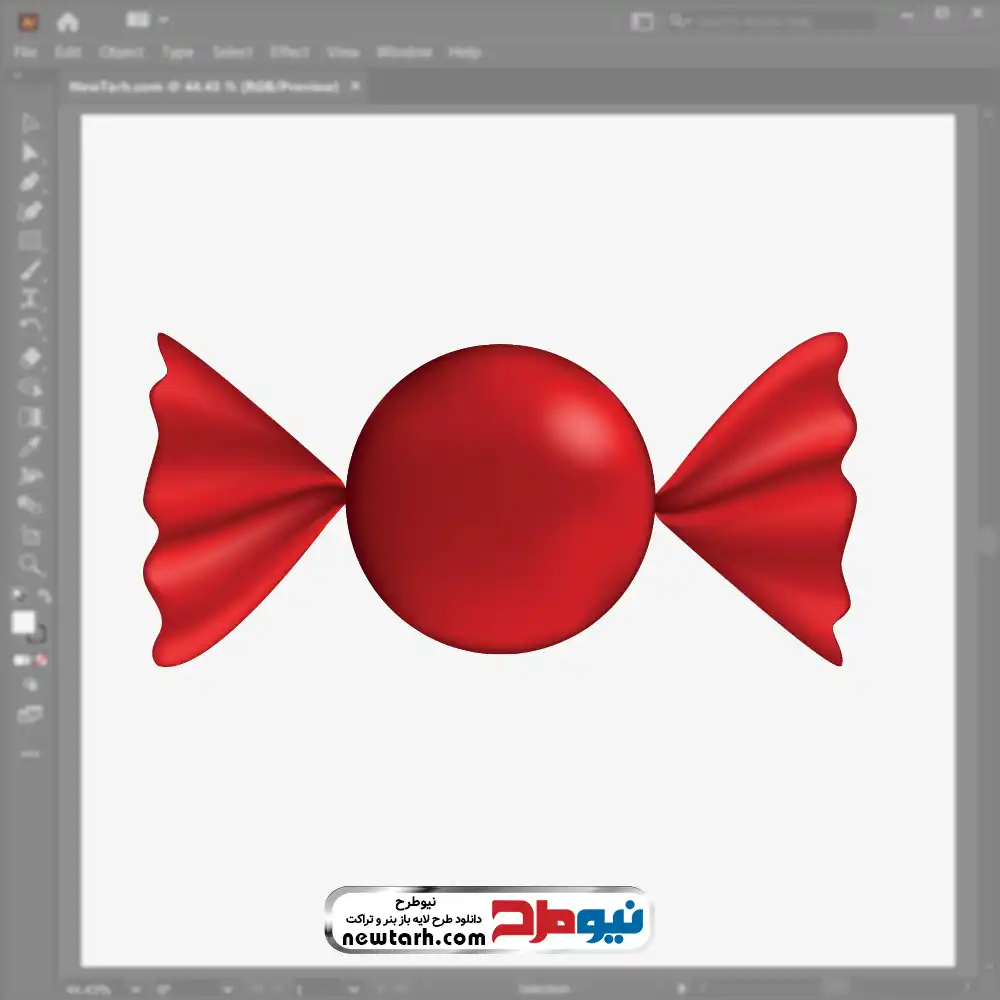
Task: Select the Selection tool arrow
Action: click(x=30, y=124)
